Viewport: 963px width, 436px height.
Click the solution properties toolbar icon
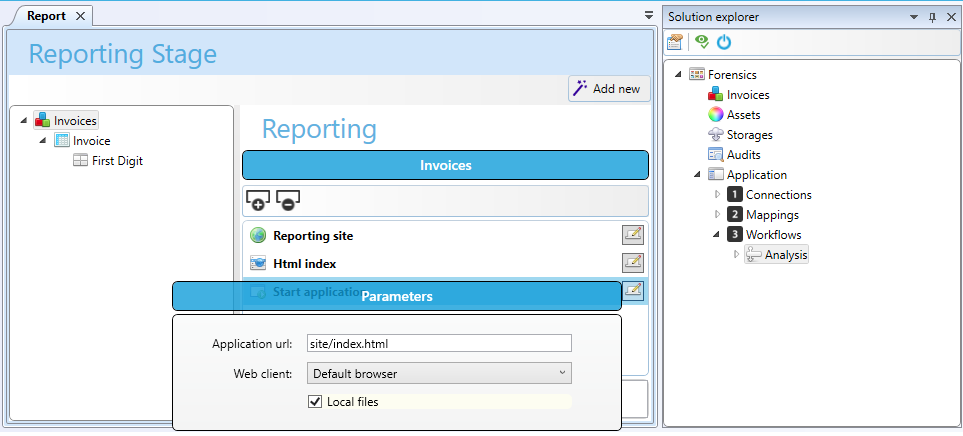click(x=675, y=42)
